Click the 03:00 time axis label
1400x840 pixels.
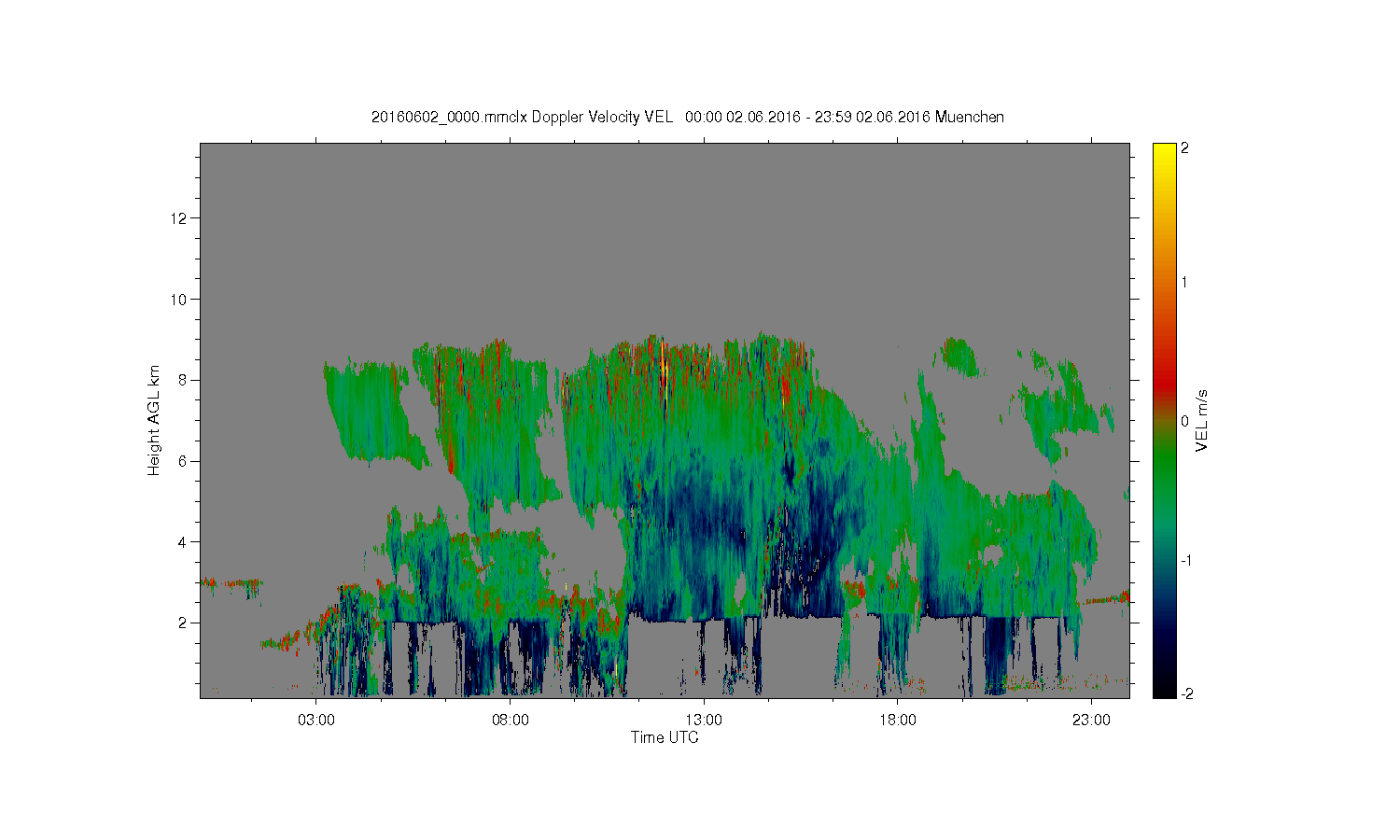(x=316, y=721)
